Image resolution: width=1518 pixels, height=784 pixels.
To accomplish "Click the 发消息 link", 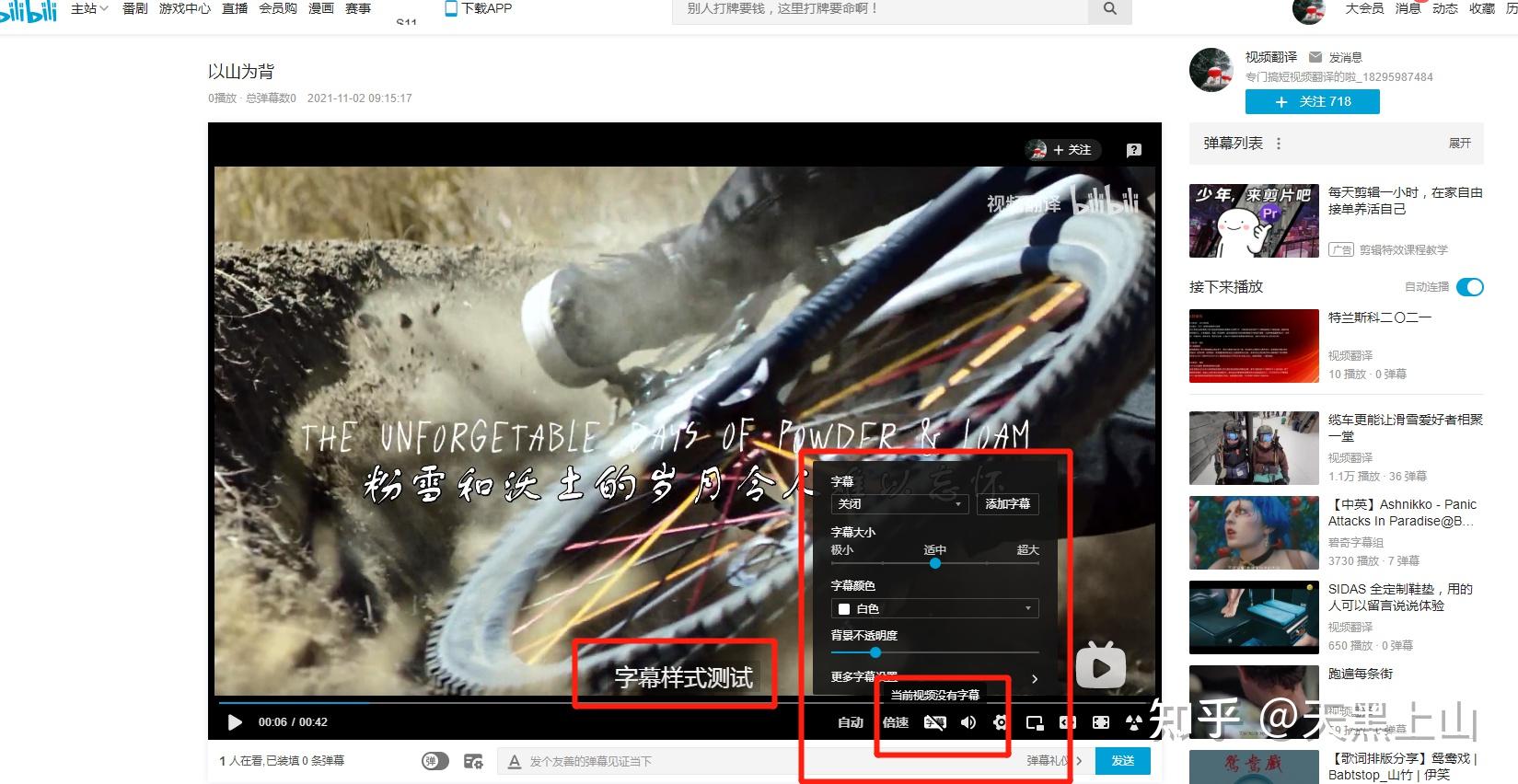I will coord(1345,57).
